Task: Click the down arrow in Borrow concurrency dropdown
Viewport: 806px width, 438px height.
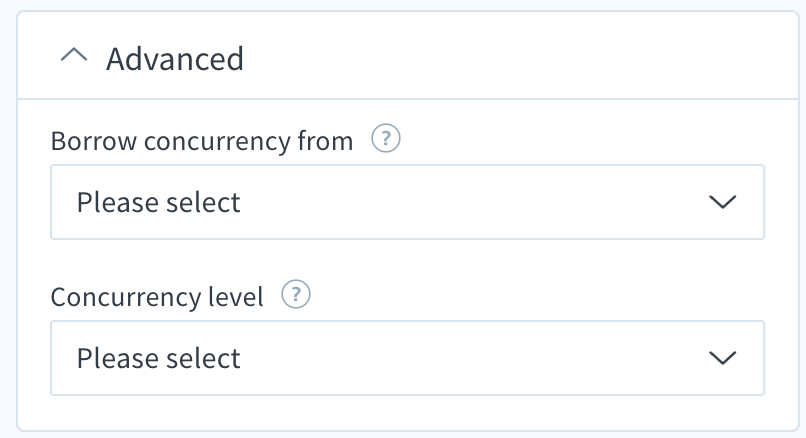Action: click(723, 202)
